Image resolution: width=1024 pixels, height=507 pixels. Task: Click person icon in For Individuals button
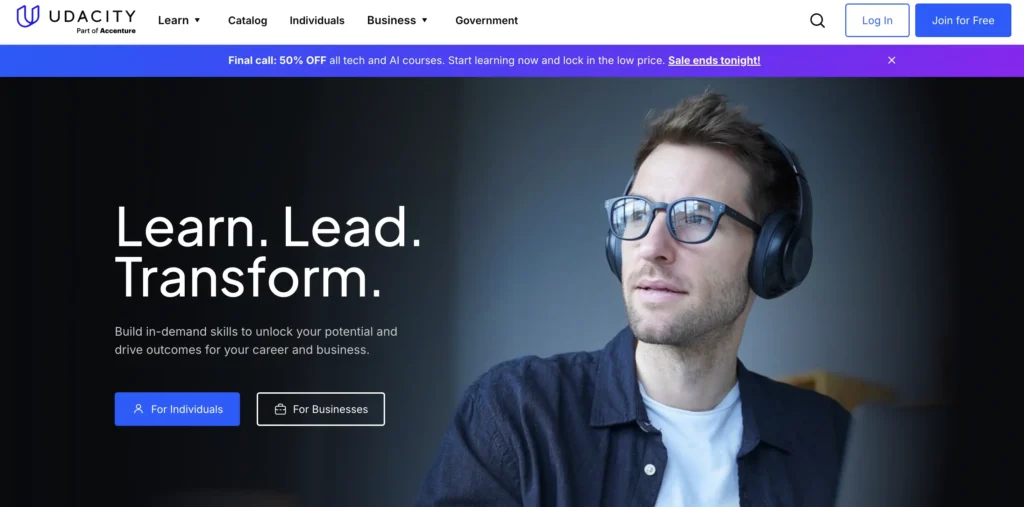pos(138,409)
